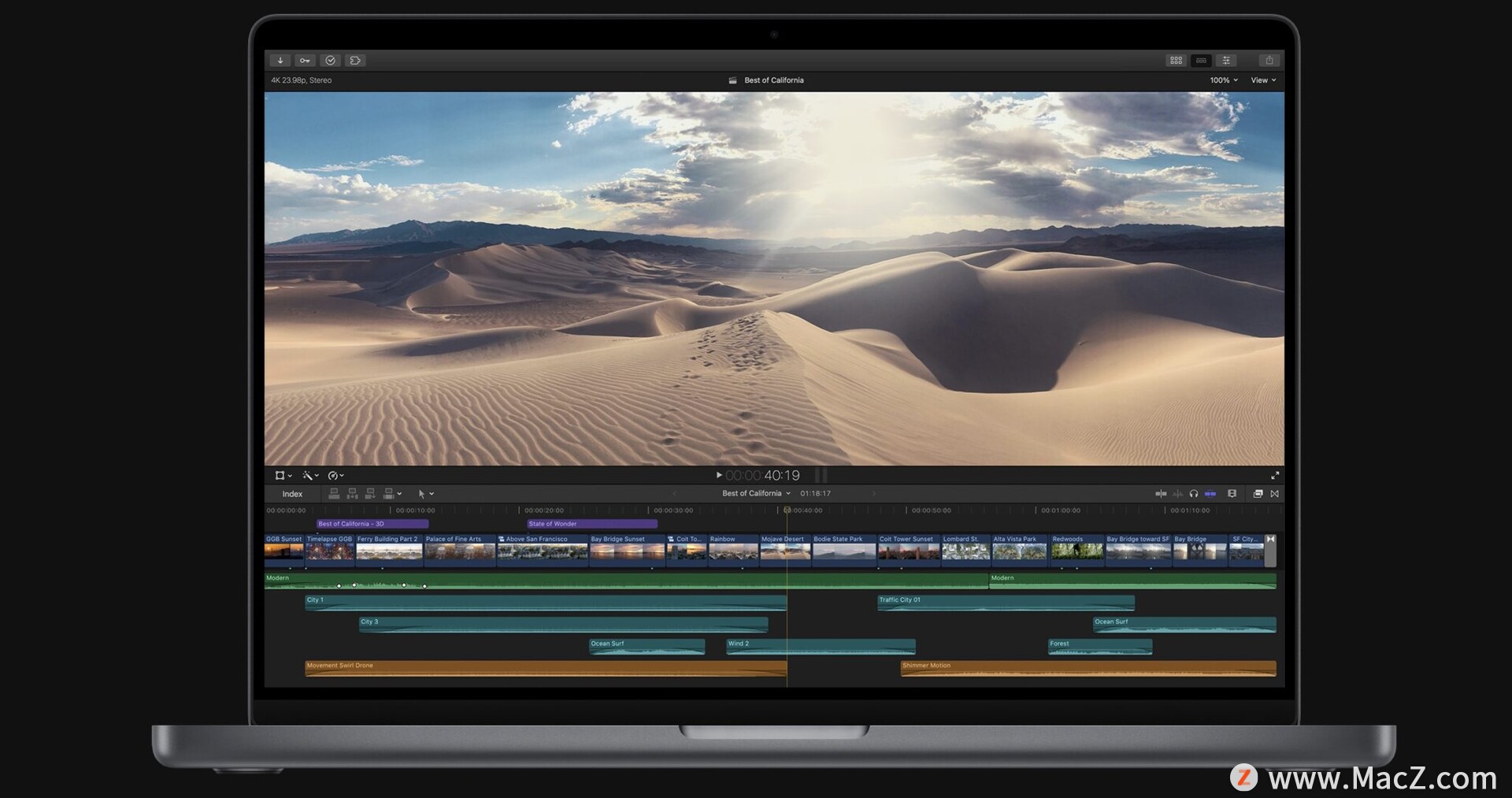The image size is (1512, 798).
Task: Click the Append clip edit icon
Action: [370, 494]
